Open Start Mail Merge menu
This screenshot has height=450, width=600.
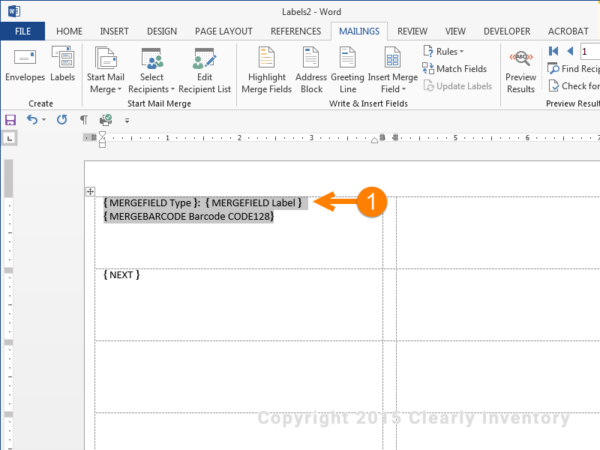click(106, 70)
